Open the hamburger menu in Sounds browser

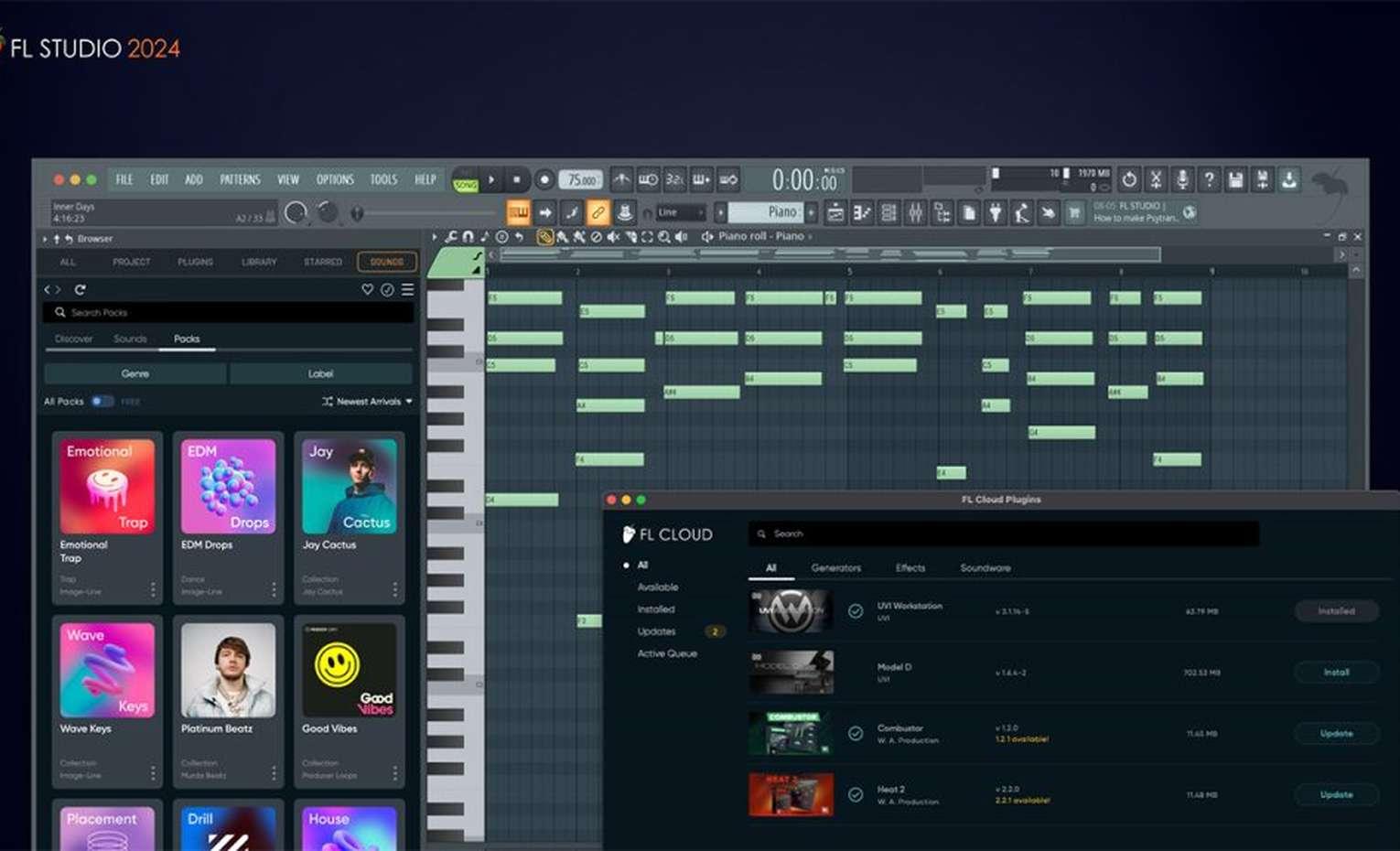coord(407,289)
